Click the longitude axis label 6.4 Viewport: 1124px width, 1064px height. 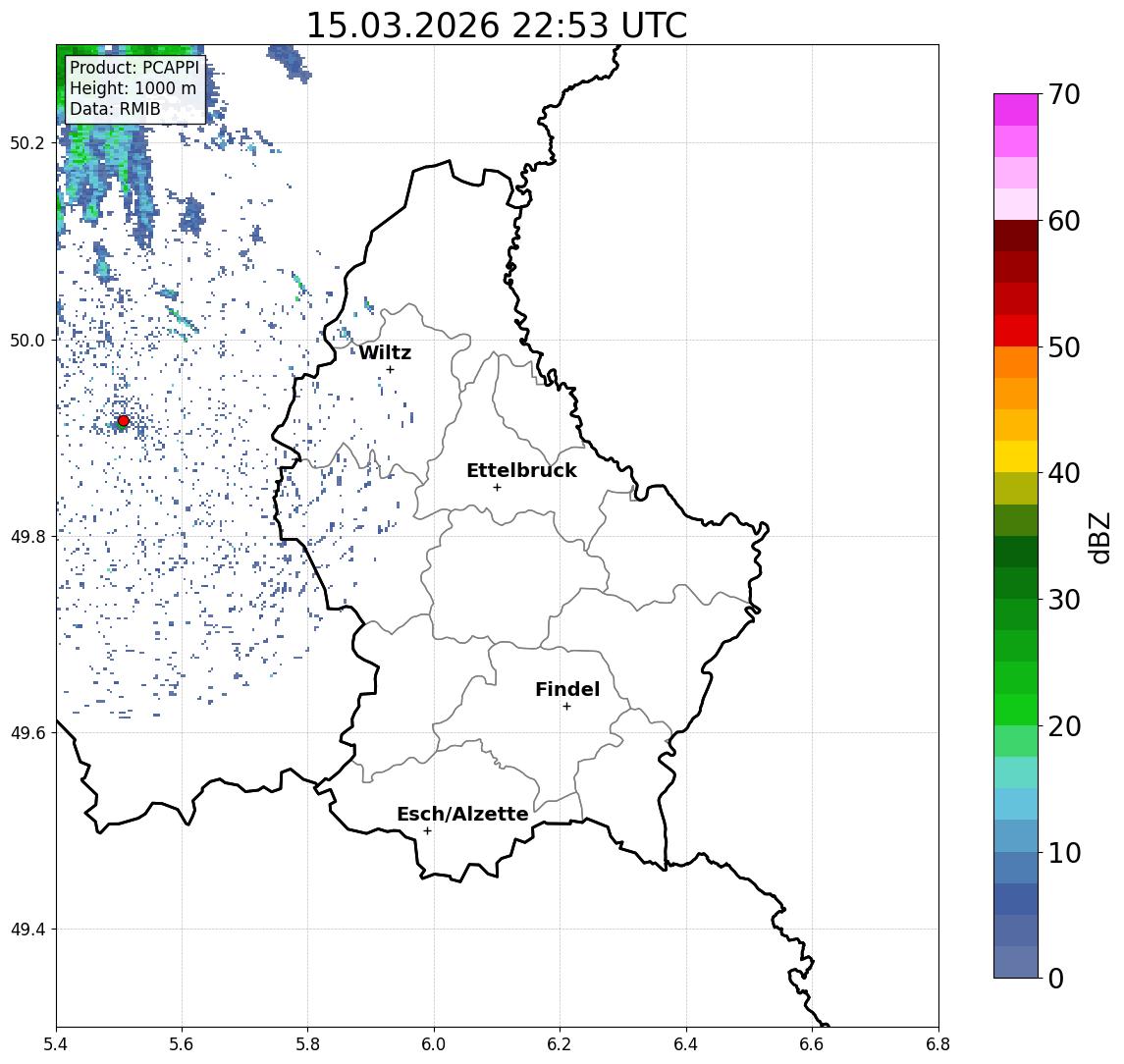[686, 1044]
